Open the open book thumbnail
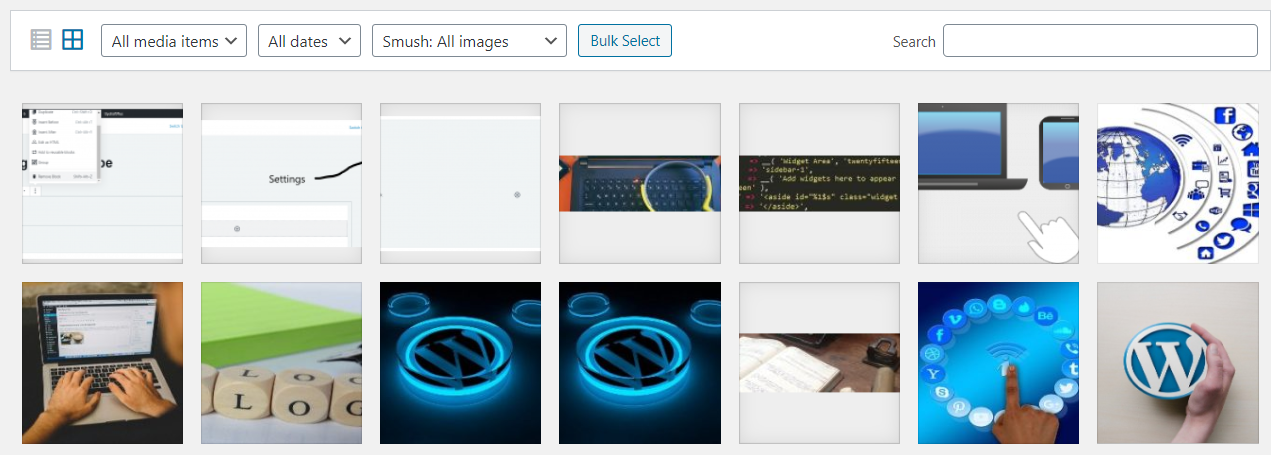 (x=819, y=362)
